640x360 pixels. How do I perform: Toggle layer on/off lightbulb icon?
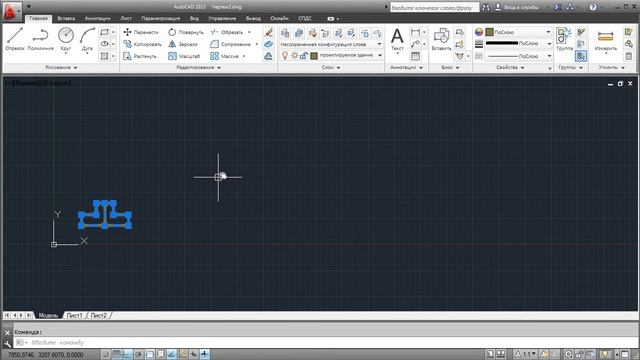click(285, 56)
